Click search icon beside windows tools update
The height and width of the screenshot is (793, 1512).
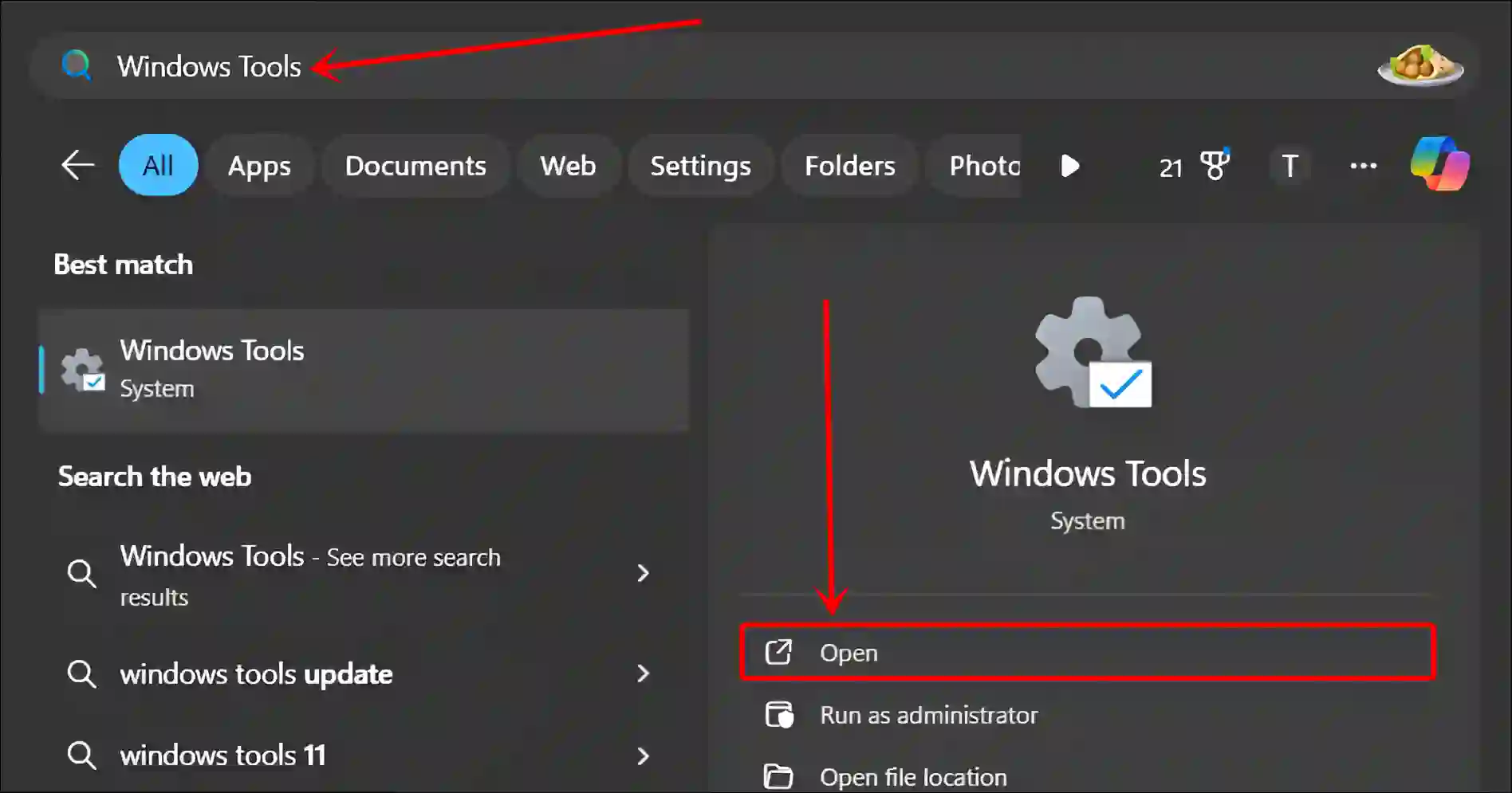pyautogui.click(x=81, y=674)
